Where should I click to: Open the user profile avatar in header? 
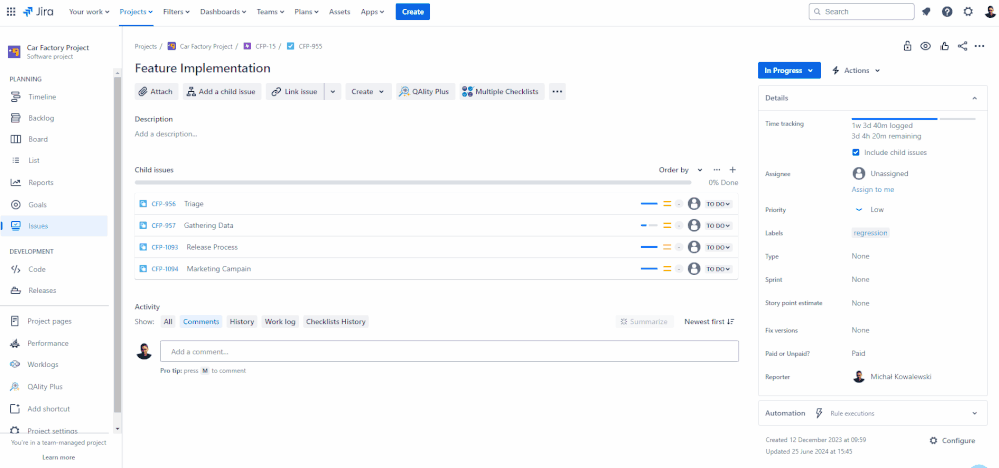click(989, 11)
